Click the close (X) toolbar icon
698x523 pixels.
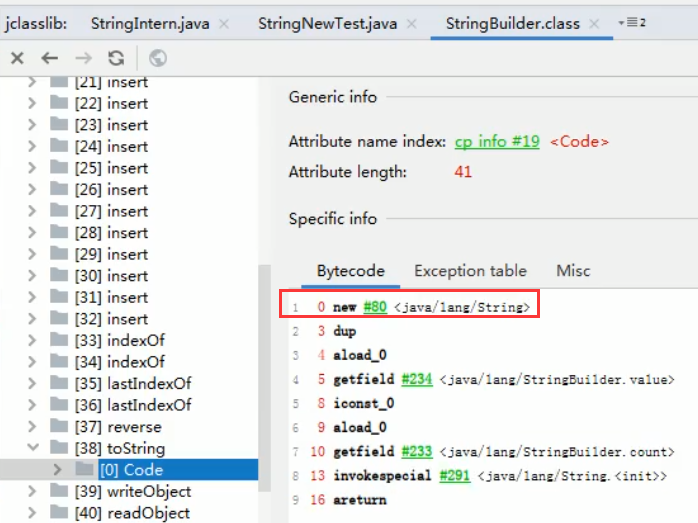click(x=17, y=58)
